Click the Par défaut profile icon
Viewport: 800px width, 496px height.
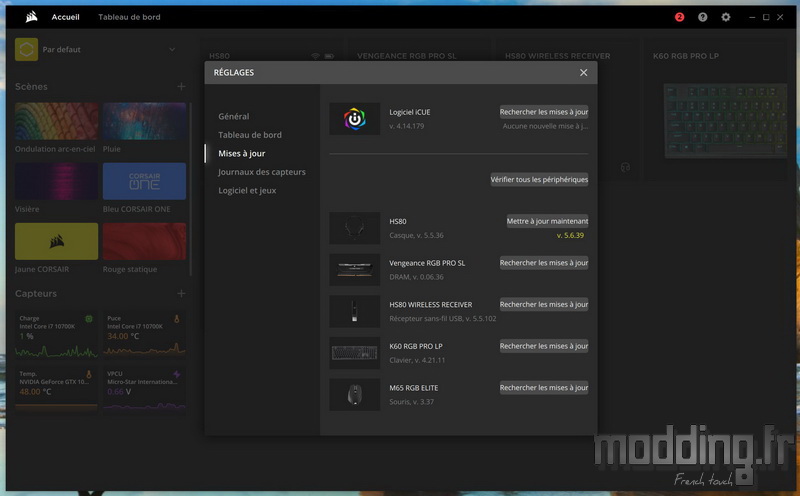pyautogui.click(x=27, y=49)
